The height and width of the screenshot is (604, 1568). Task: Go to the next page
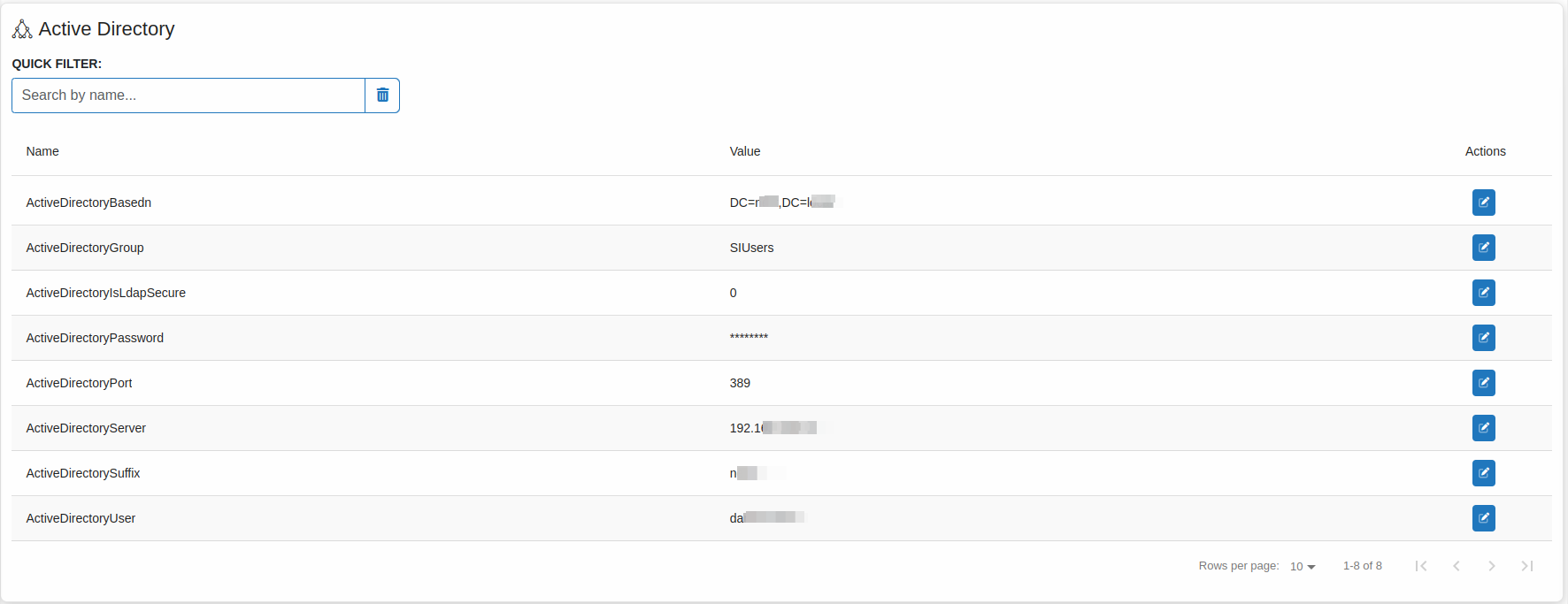coord(1492,566)
